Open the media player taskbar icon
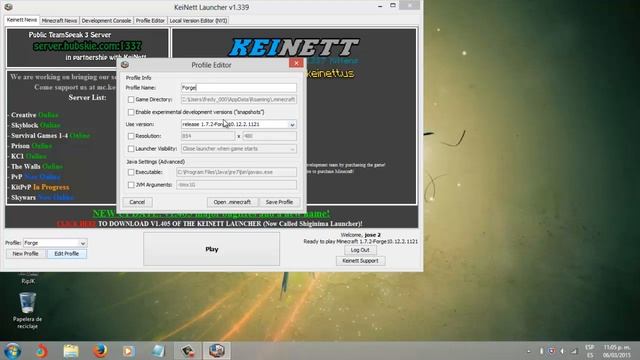This screenshot has width=640, height=360. pyautogui.click(x=128, y=351)
